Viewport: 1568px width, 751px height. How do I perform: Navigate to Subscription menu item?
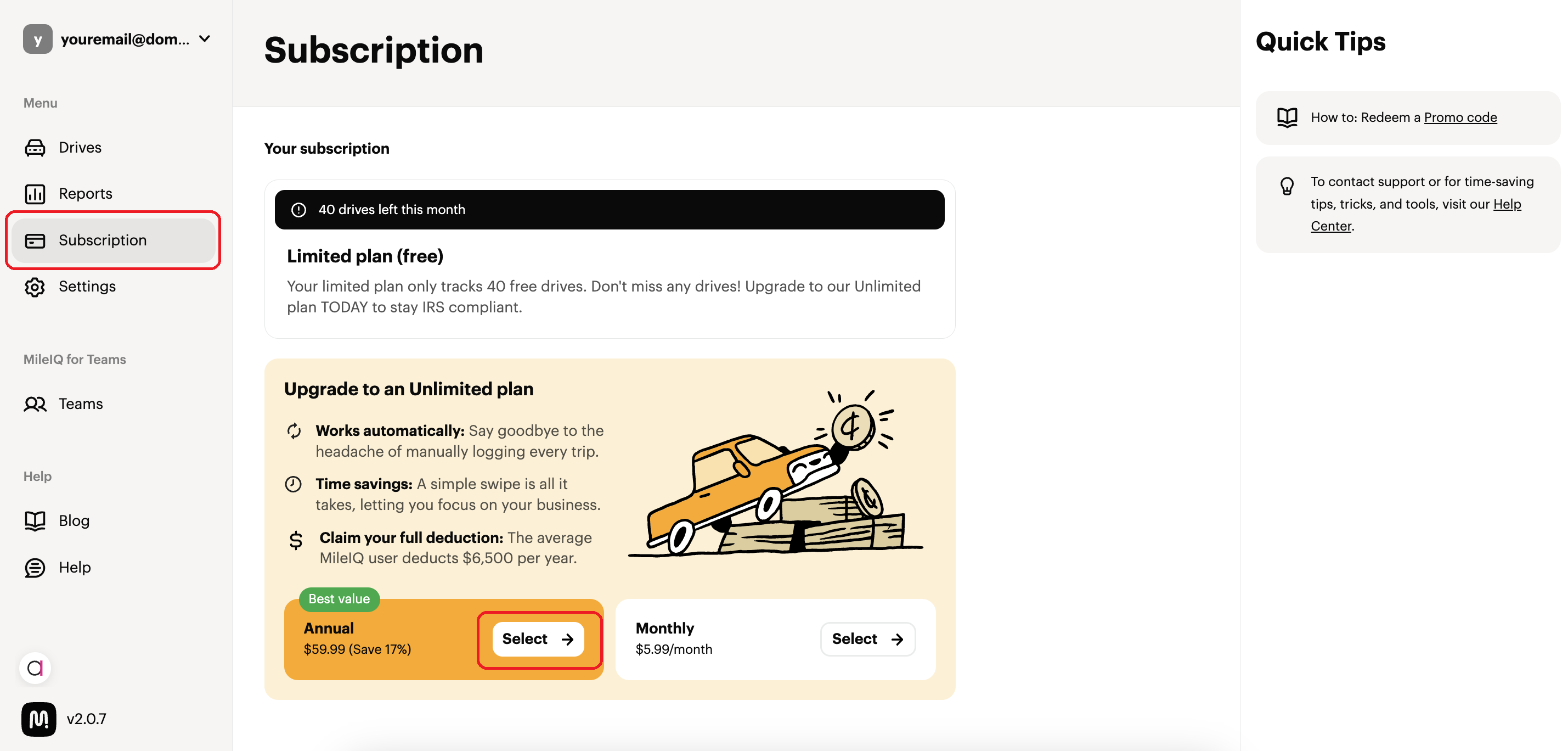click(x=102, y=239)
